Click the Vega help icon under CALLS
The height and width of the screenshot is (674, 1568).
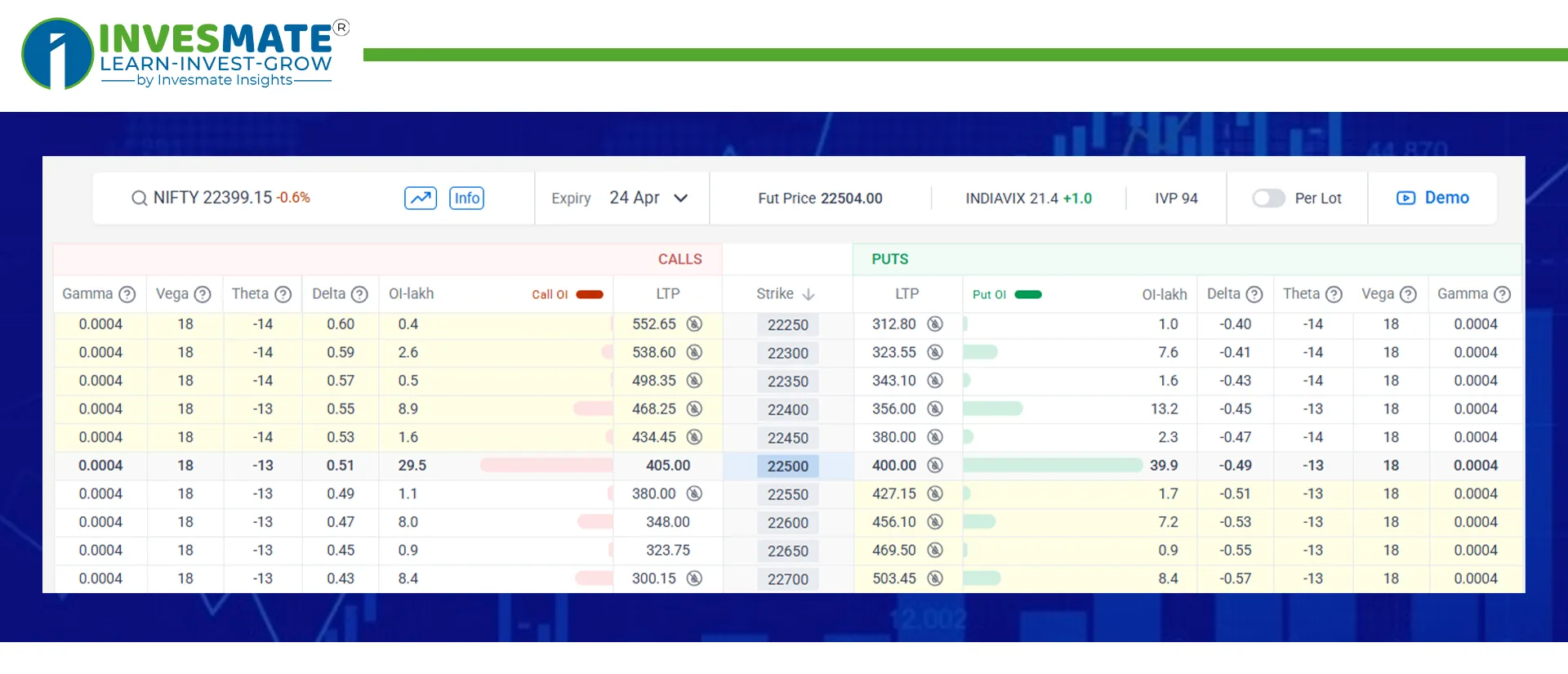click(x=203, y=294)
